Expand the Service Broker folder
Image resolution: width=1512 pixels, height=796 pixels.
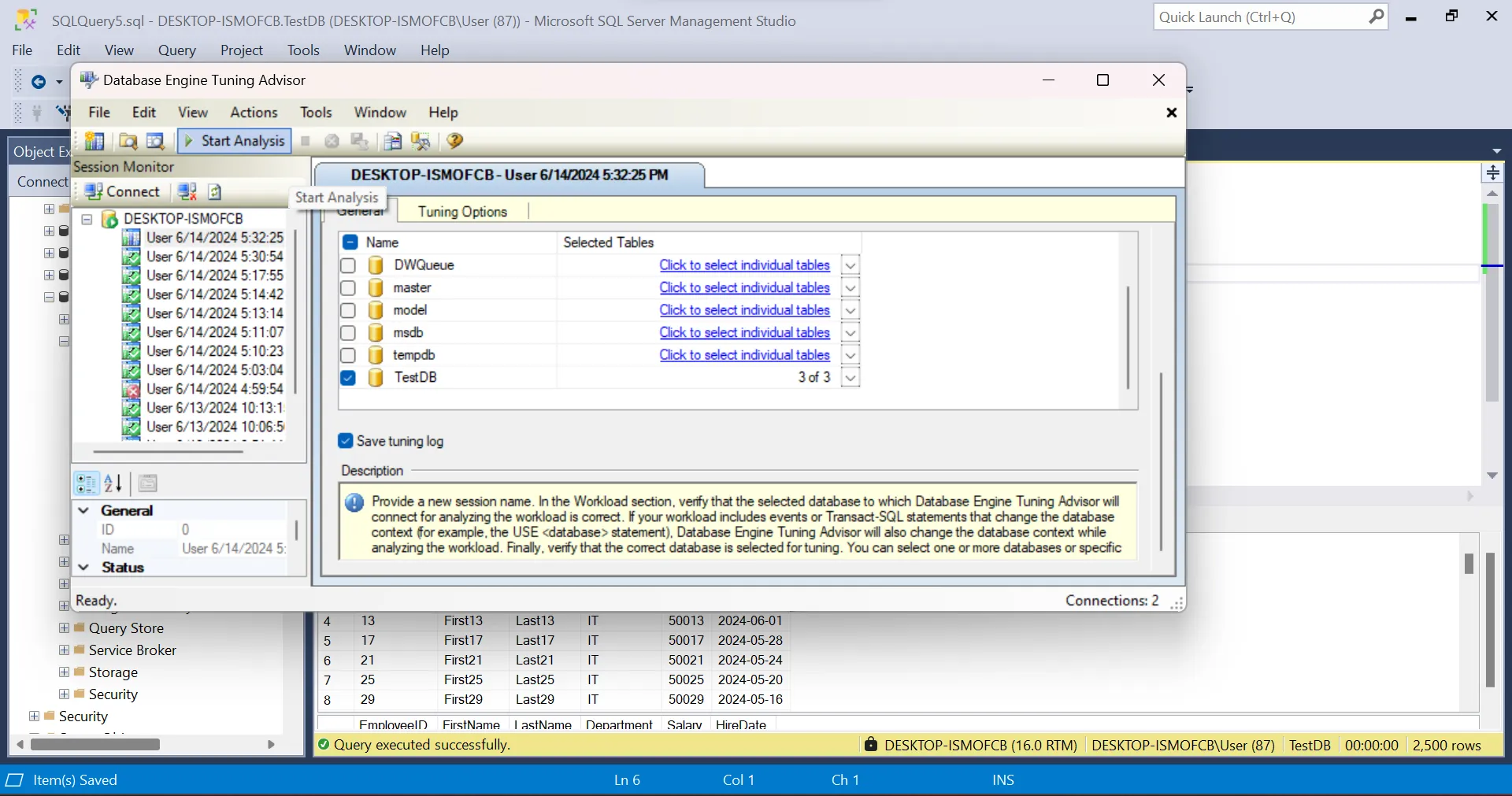pyautogui.click(x=65, y=650)
